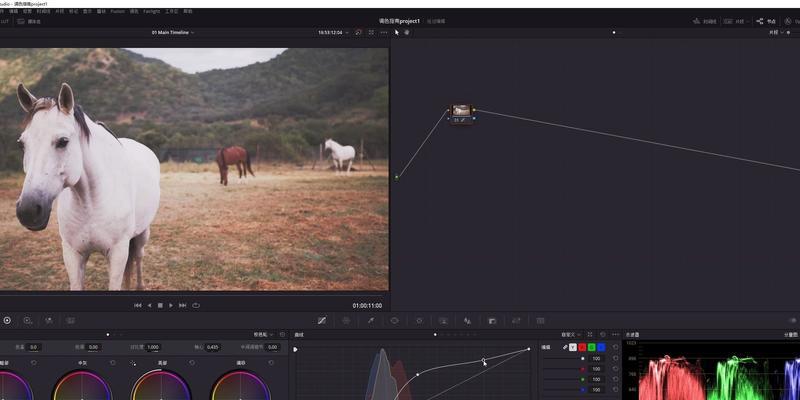Select the hand pan tool in node editor

[407, 32]
